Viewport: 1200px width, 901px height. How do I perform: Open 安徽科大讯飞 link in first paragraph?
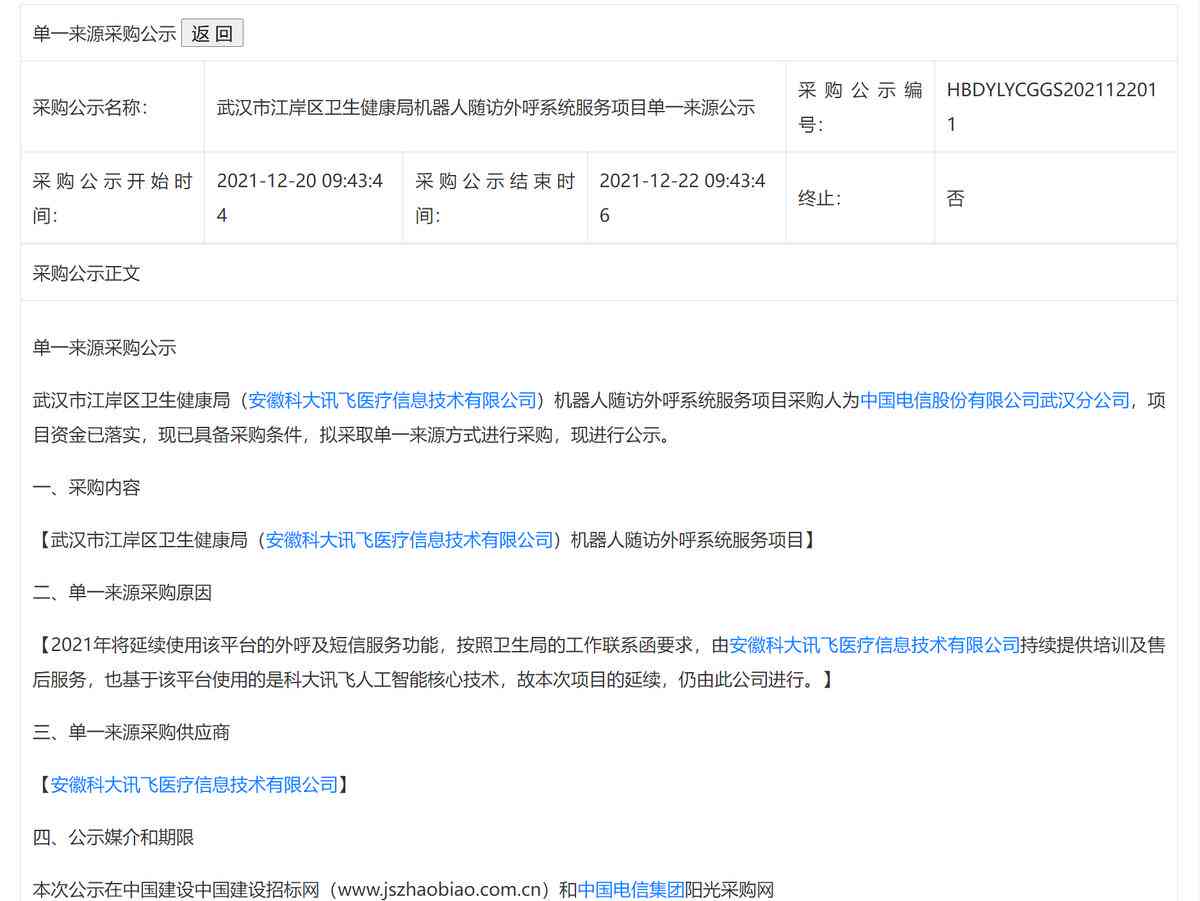coord(393,400)
